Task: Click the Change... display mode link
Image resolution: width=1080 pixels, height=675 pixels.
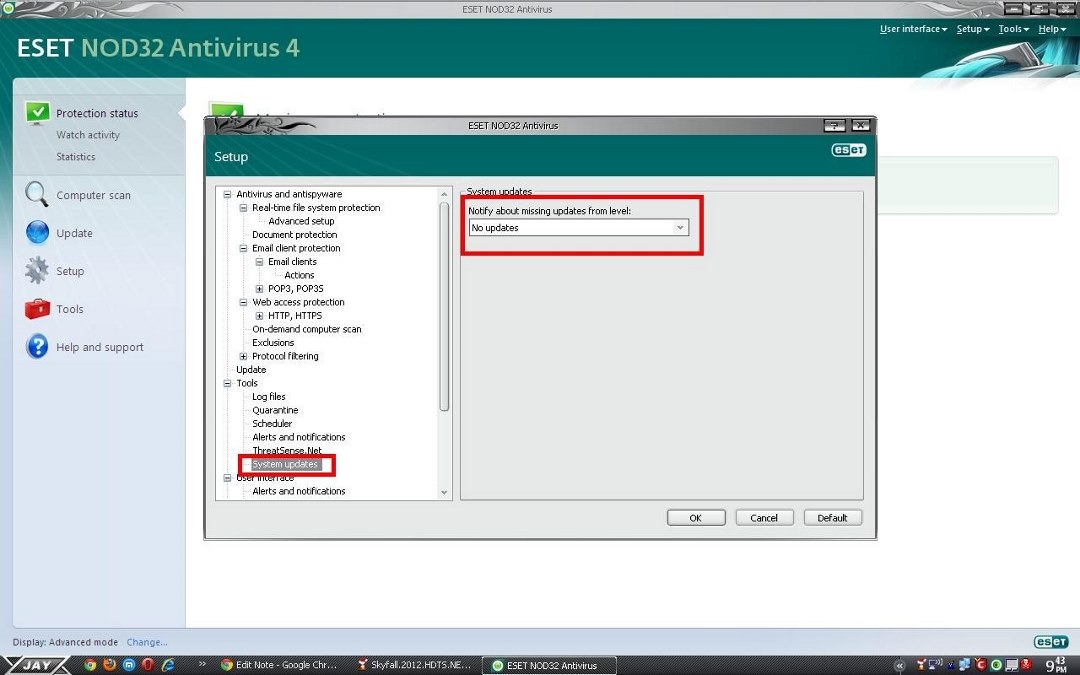Action: point(147,642)
